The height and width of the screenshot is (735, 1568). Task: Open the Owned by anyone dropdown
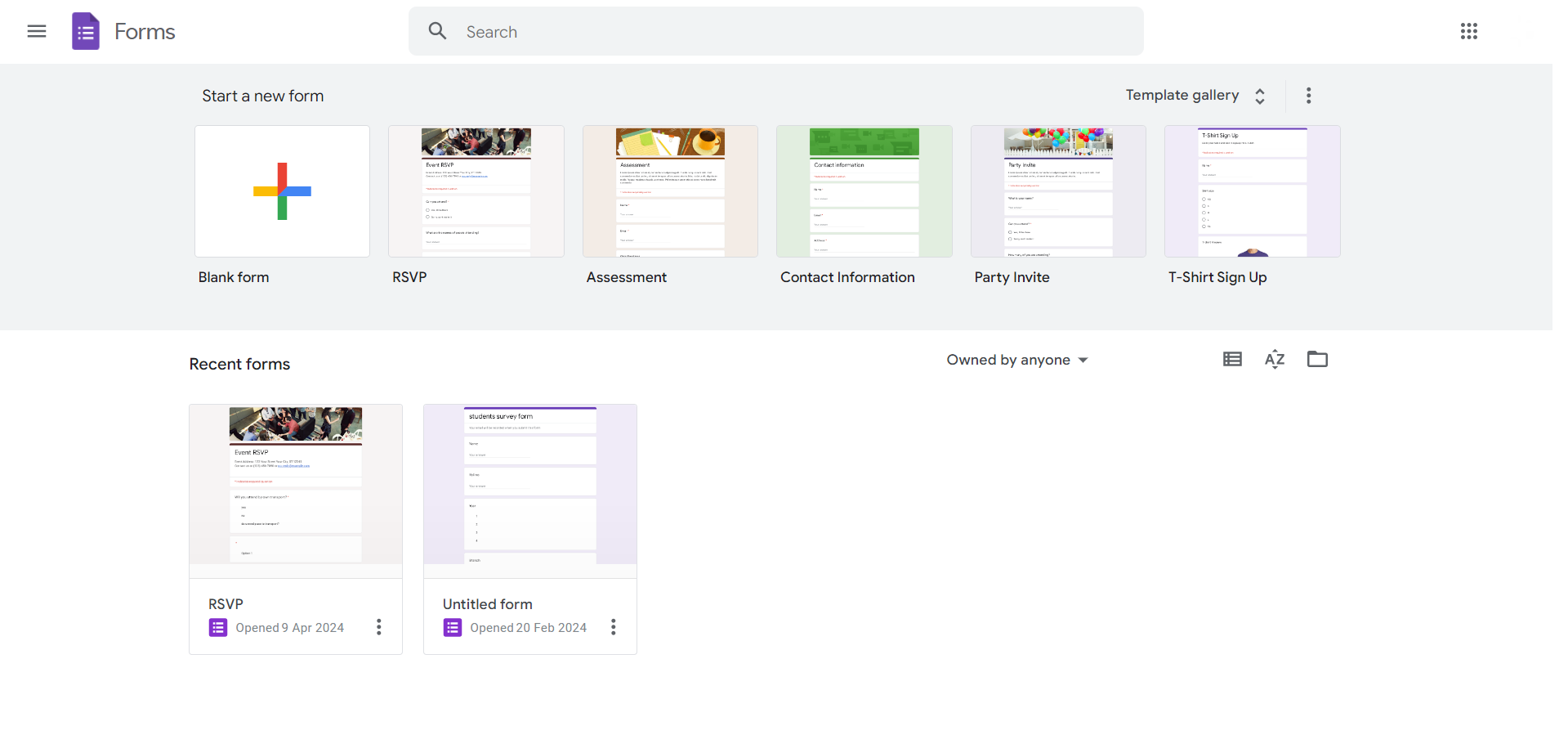pos(1017,360)
